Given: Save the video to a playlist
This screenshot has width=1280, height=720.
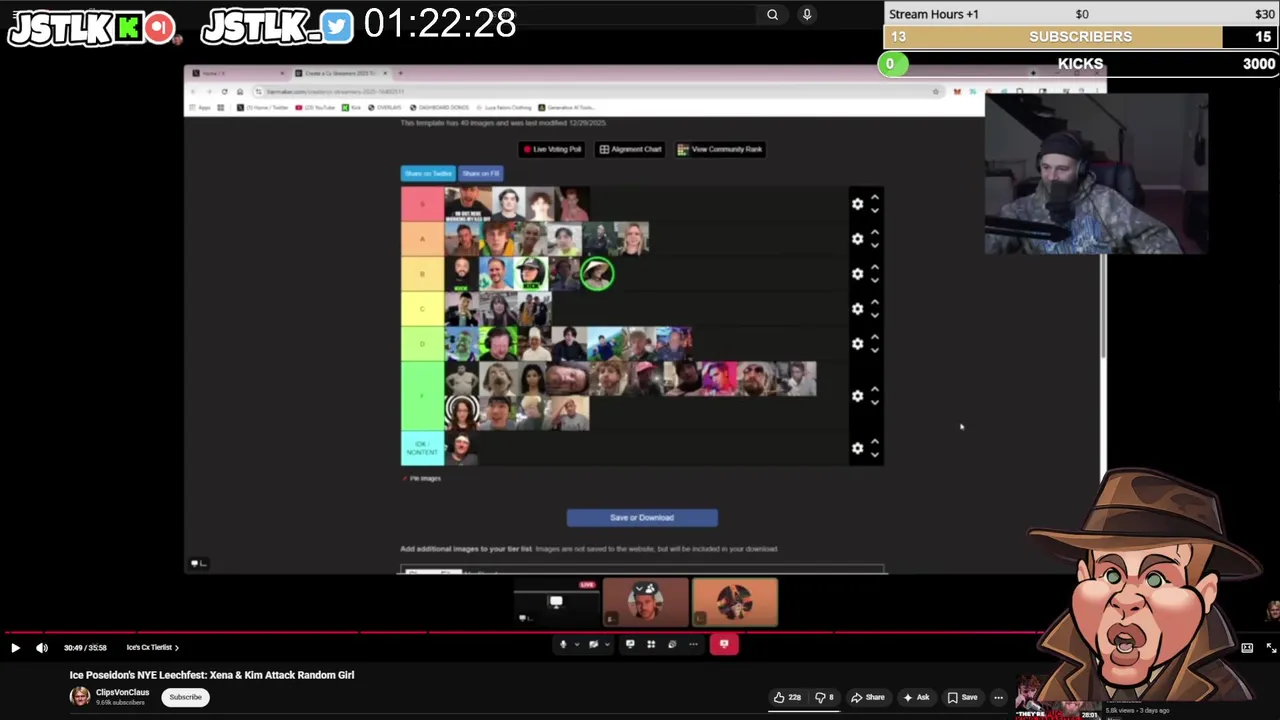Looking at the screenshot, I should (x=962, y=697).
